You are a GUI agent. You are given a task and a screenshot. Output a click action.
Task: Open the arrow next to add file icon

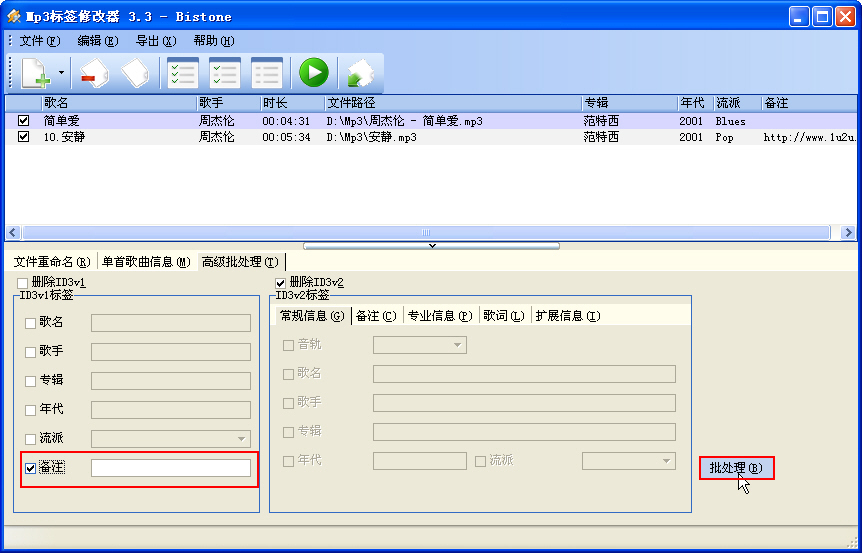(x=61, y=73)
